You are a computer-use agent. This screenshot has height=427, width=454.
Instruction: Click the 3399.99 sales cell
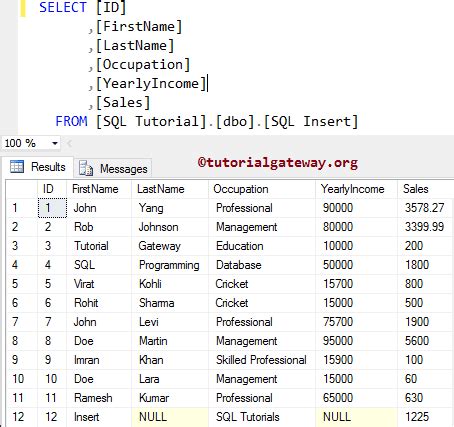(x=426, y=227)
